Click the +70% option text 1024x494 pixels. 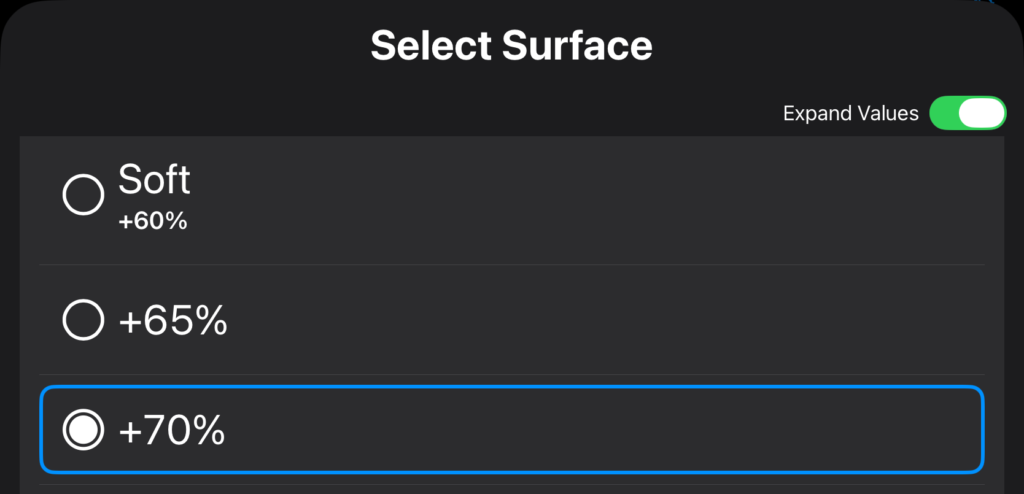171,430
